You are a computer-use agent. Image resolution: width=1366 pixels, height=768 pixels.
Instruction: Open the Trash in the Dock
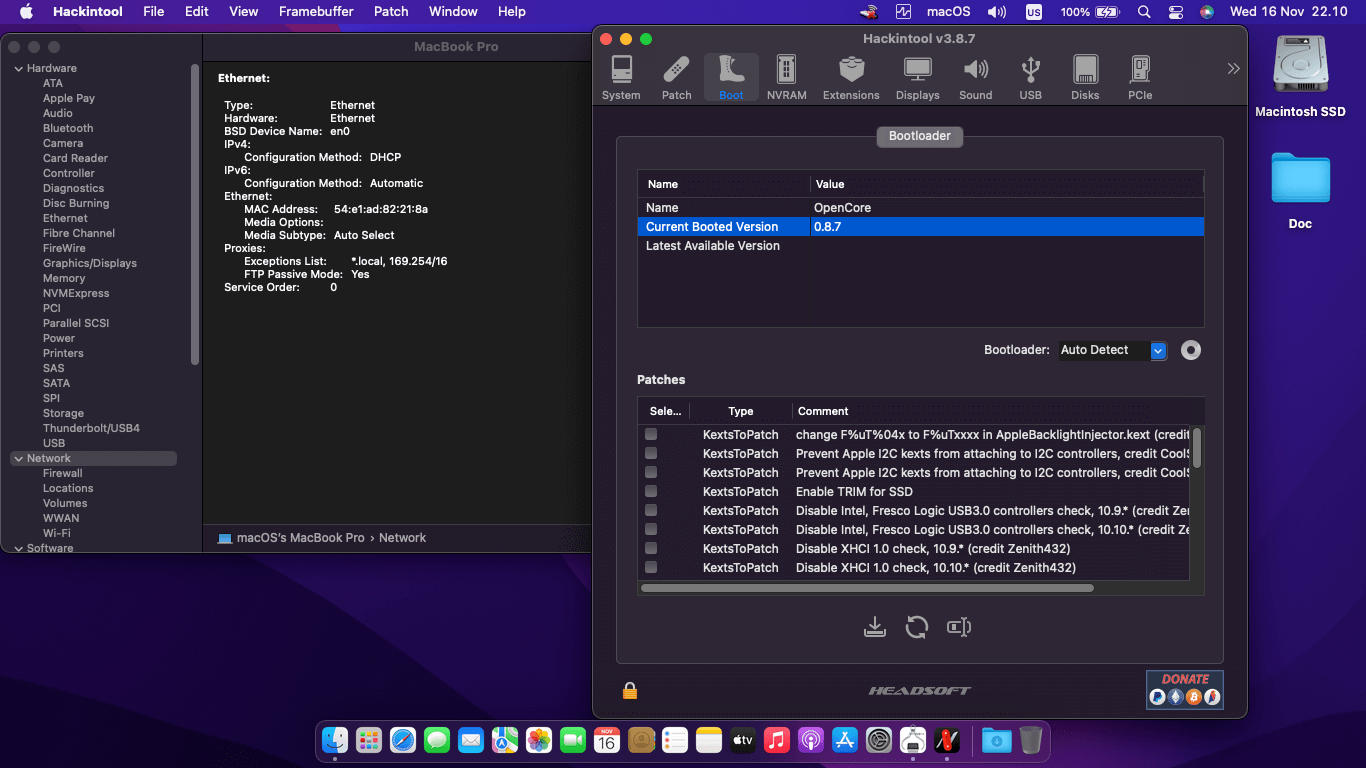[x=1031, y=740]
